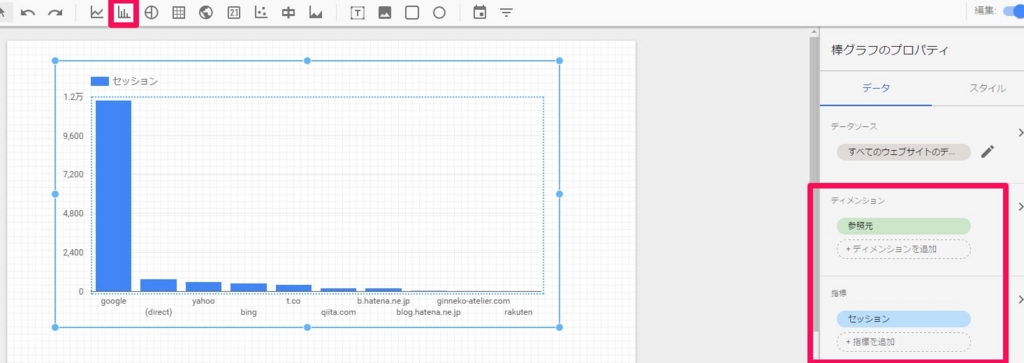Click the t.co axis label
Viewport: 1024px width, 363px height.
coord(293,301)
